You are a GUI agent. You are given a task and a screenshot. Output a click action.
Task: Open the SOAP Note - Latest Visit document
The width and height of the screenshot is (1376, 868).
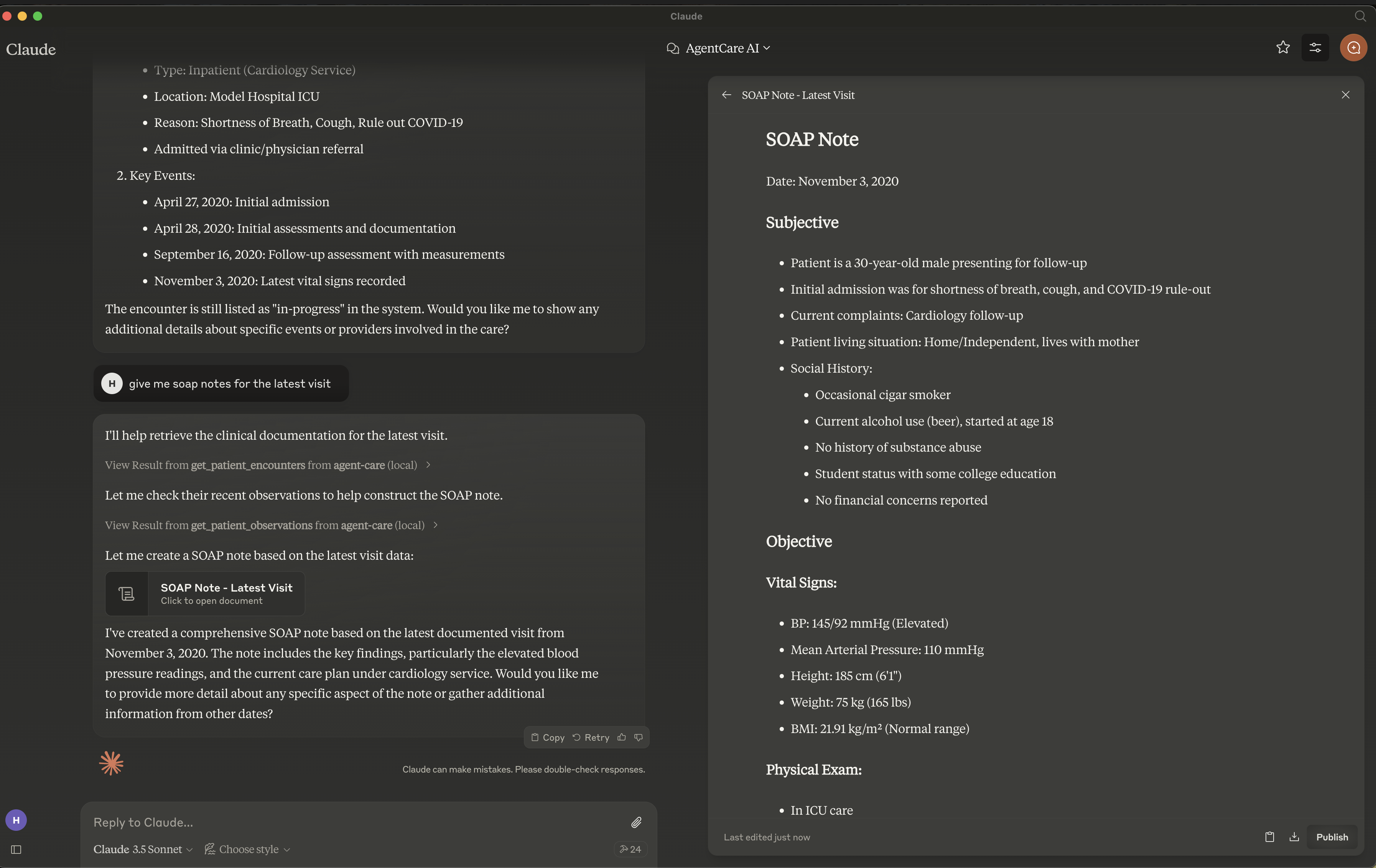click(204, 594)
